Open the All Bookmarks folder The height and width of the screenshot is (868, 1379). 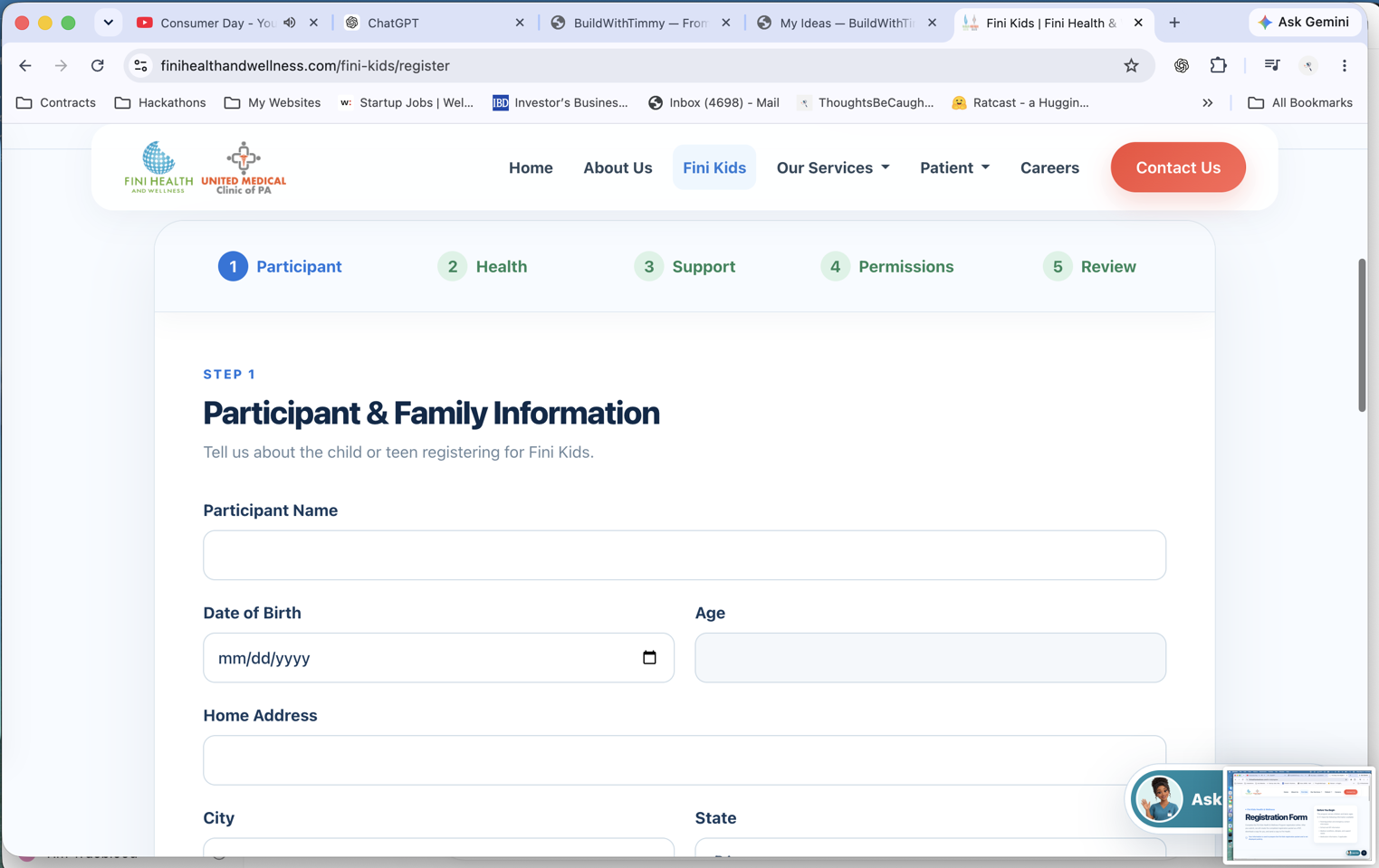pos(1300,102)
